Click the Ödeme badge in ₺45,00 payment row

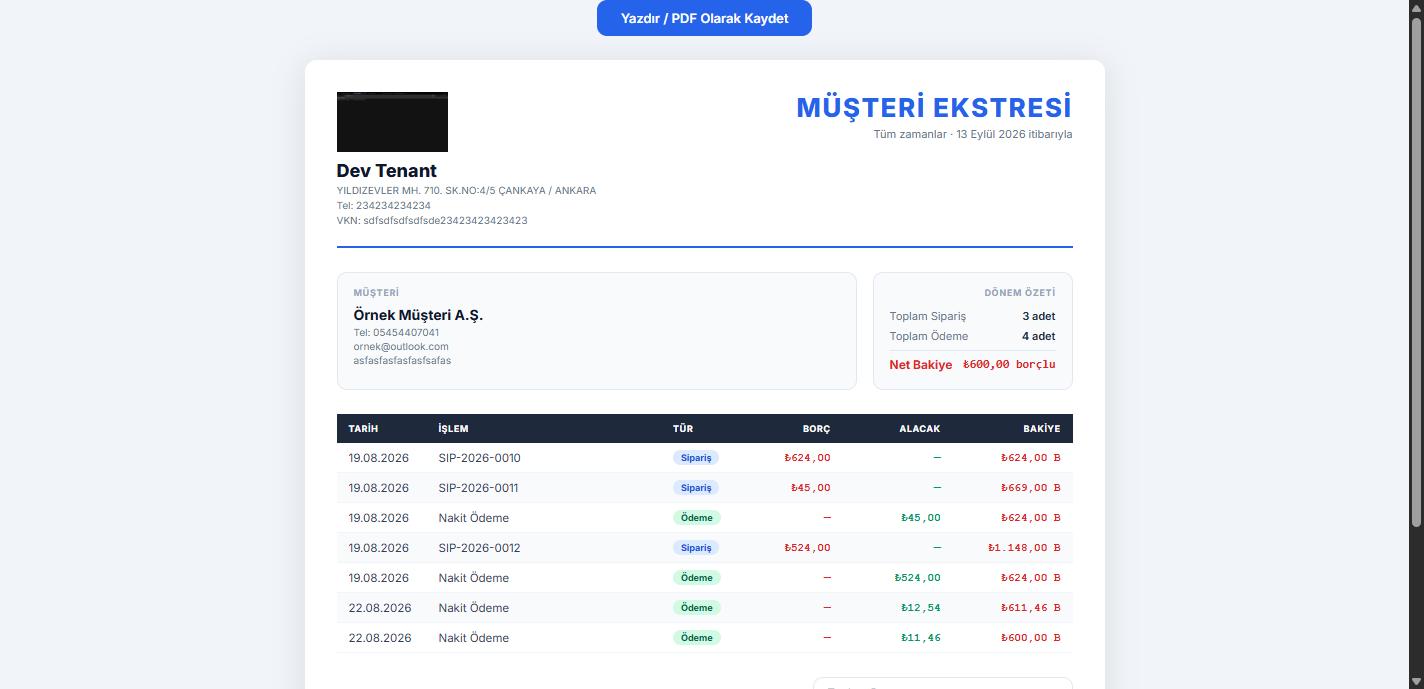pyautogui.click(x=697, y=518)
